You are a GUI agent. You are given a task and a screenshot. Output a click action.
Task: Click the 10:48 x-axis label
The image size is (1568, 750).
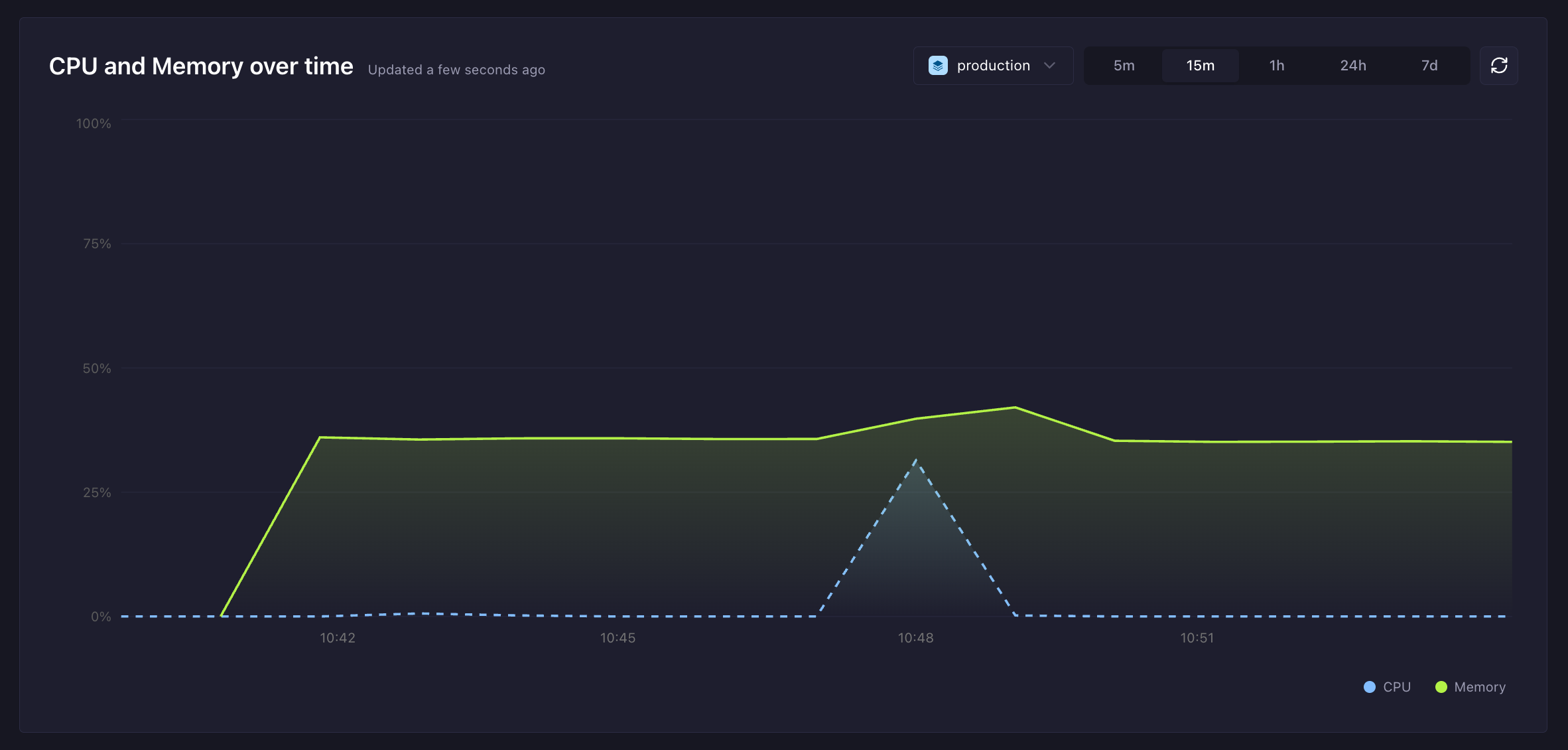click(x=915, y=638)
